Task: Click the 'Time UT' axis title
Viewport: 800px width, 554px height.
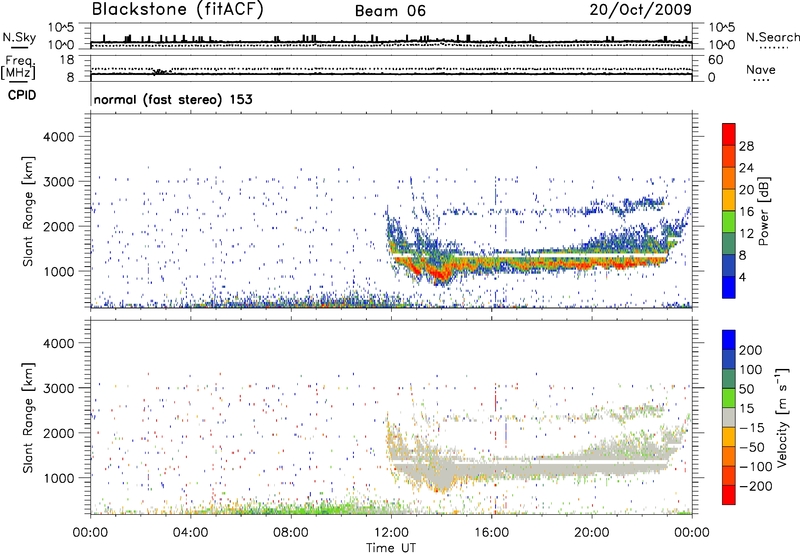Action: [391, 548]
